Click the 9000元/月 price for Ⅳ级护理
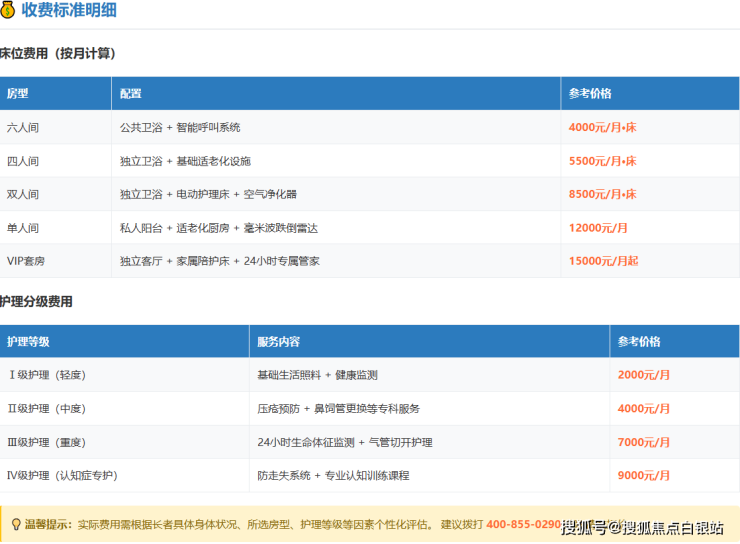Viewport: 740px width, 544px height. coord(644,476)
